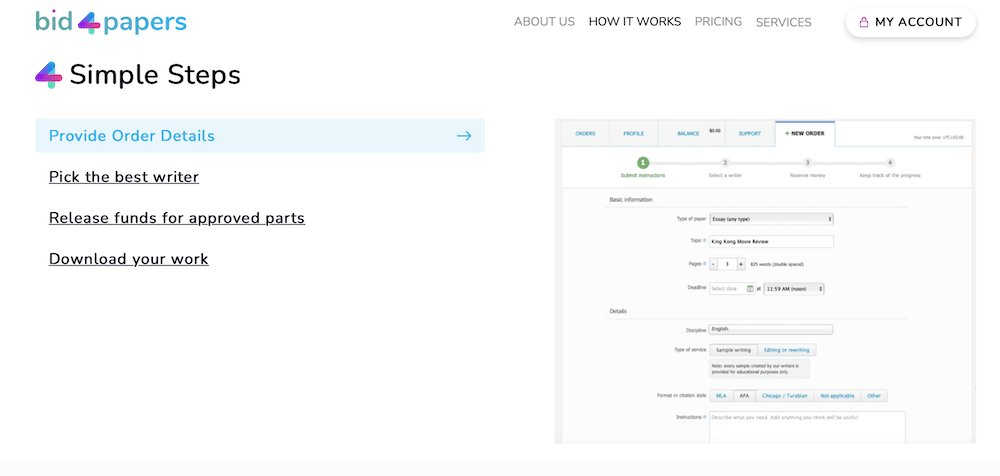
Task: Click the new order form preview image
Action: (765, 281)
